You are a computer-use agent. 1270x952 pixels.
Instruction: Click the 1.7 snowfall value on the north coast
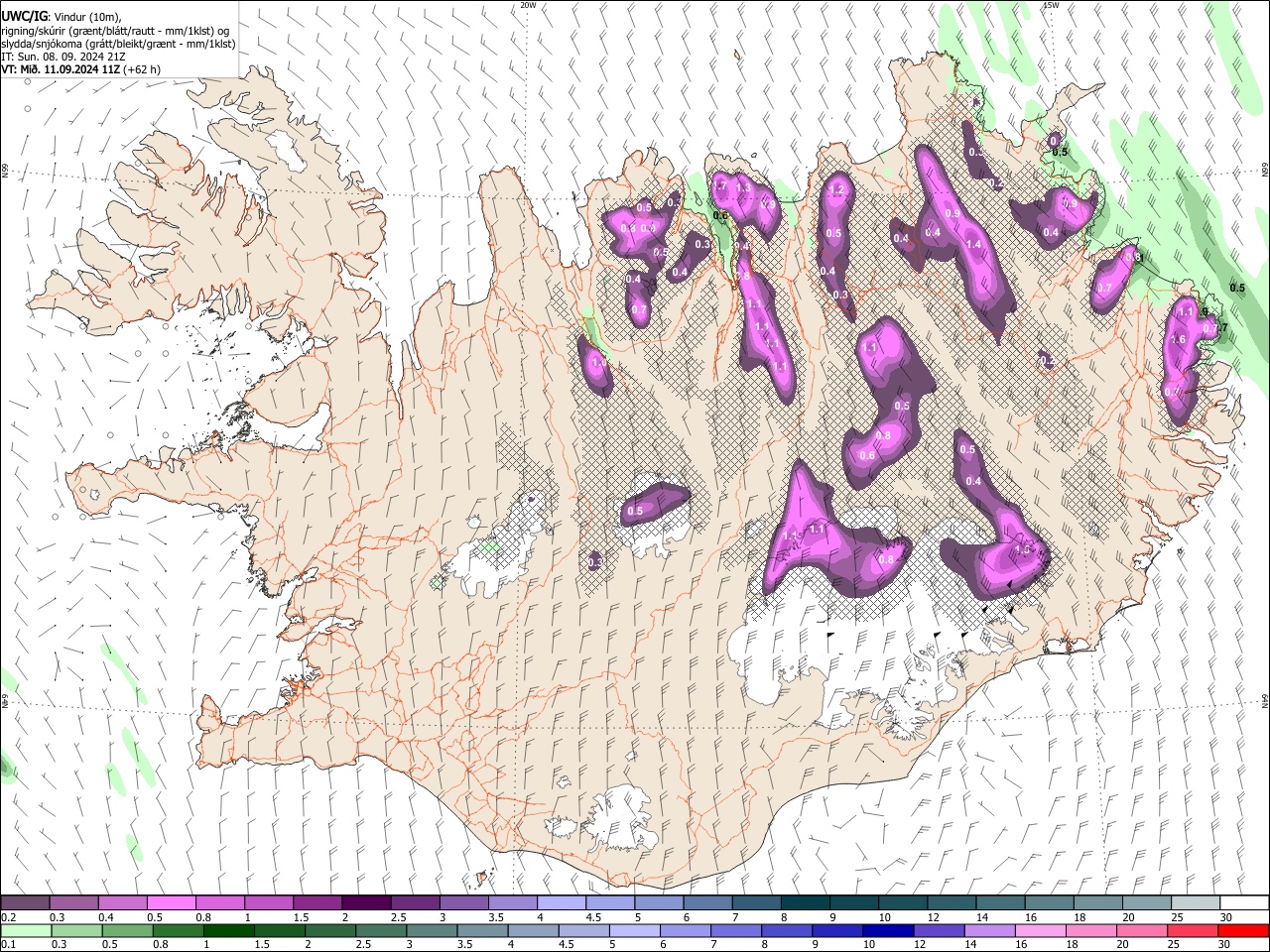[720, 186]
